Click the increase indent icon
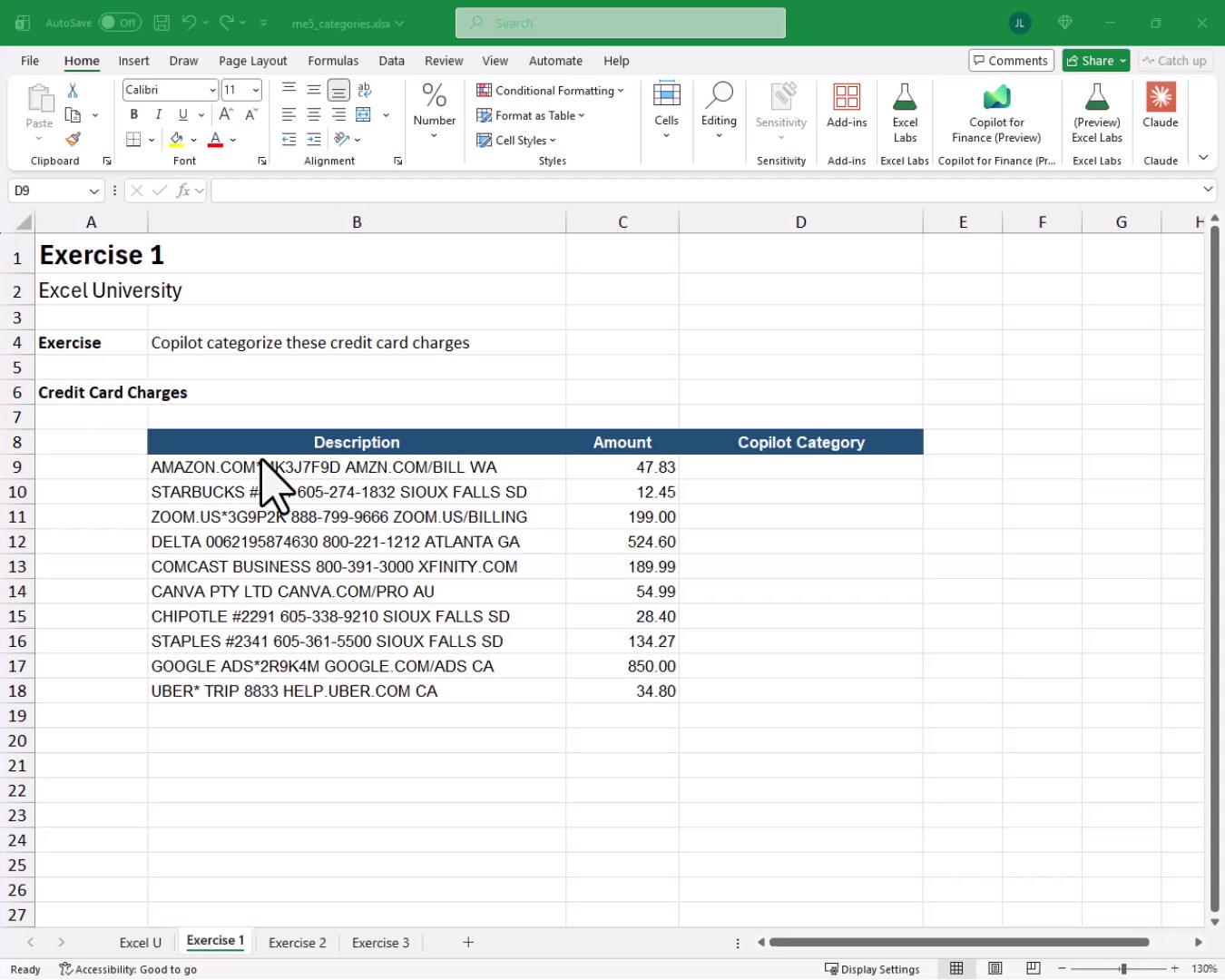Viewport: 1225px width, 980px height. click(x=313, y=140)
